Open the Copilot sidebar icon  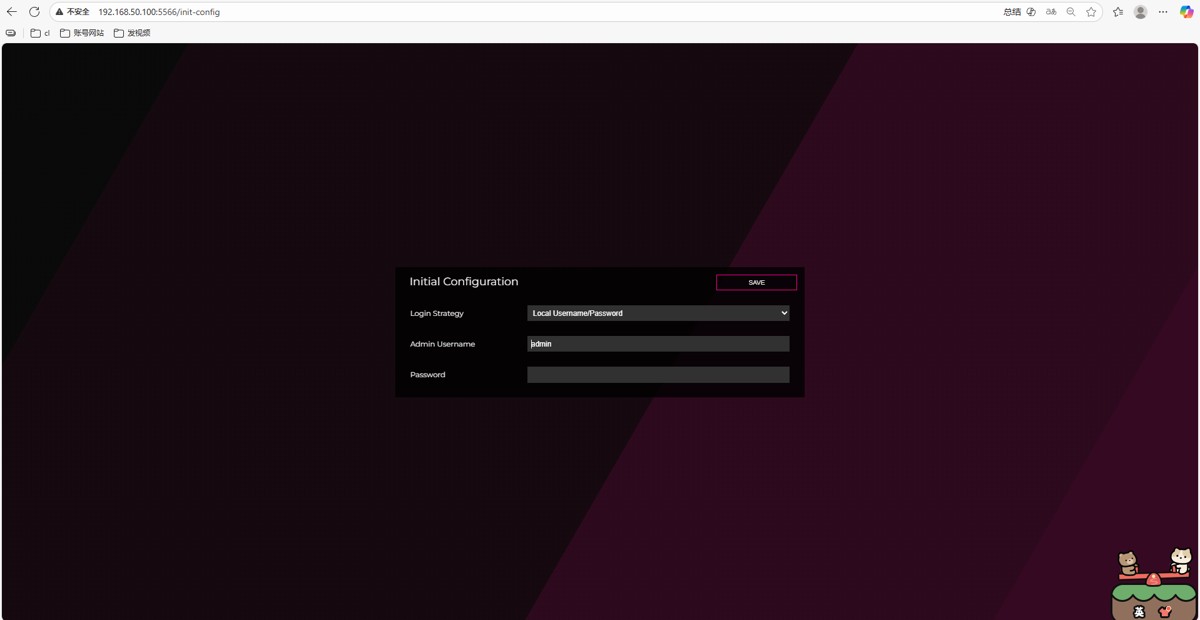[1186, 12]
